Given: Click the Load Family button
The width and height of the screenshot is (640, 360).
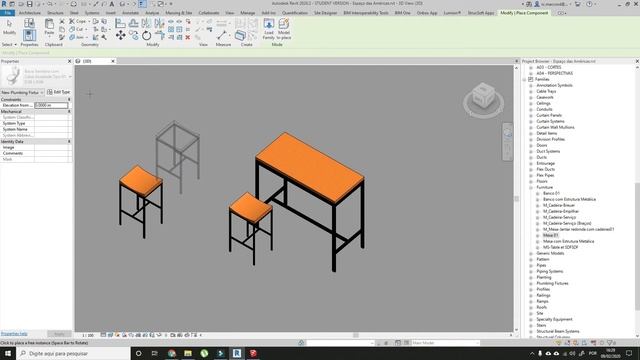Looking at the screenshot, I should pos(269,29).
